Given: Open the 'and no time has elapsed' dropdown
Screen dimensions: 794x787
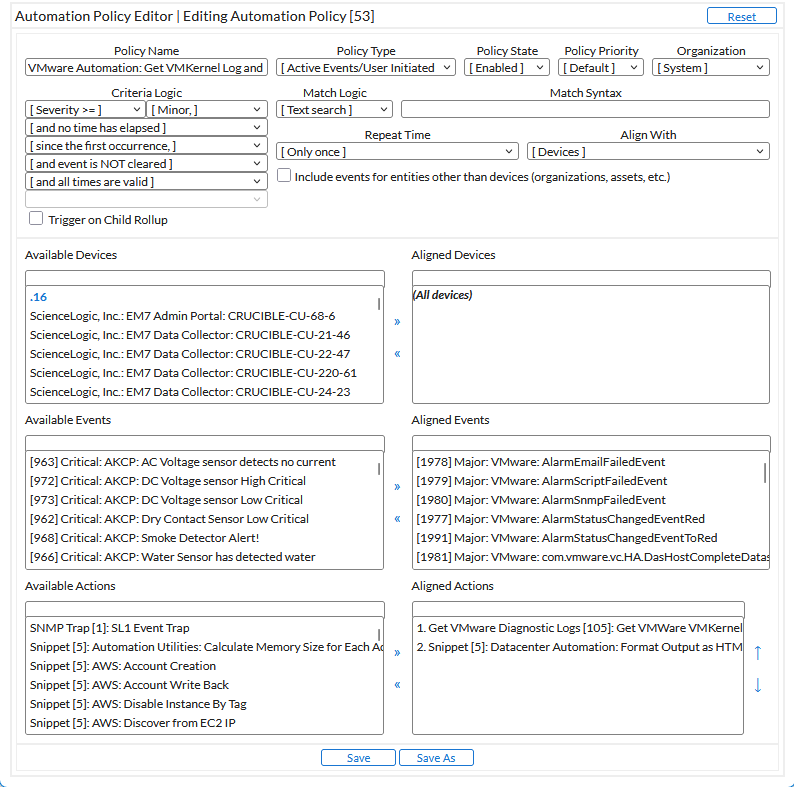Looking at the screenshot, I should [x=146, y=128].
